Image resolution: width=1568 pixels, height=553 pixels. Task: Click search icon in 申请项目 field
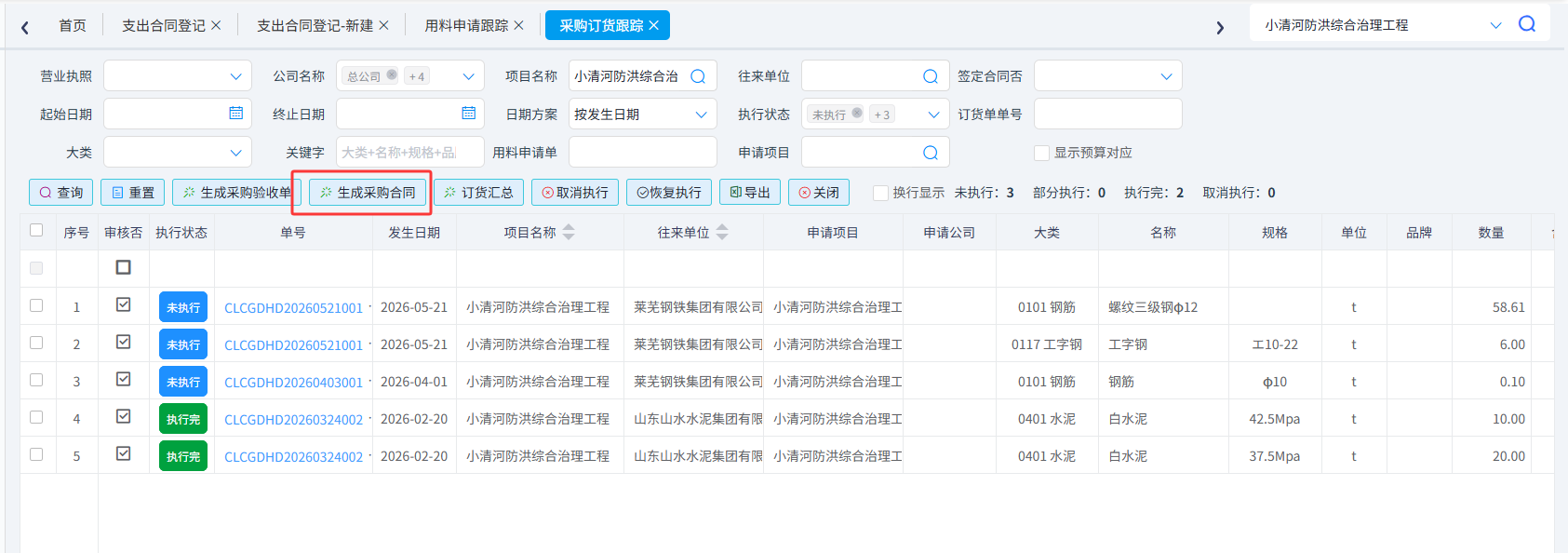[931, 153]
